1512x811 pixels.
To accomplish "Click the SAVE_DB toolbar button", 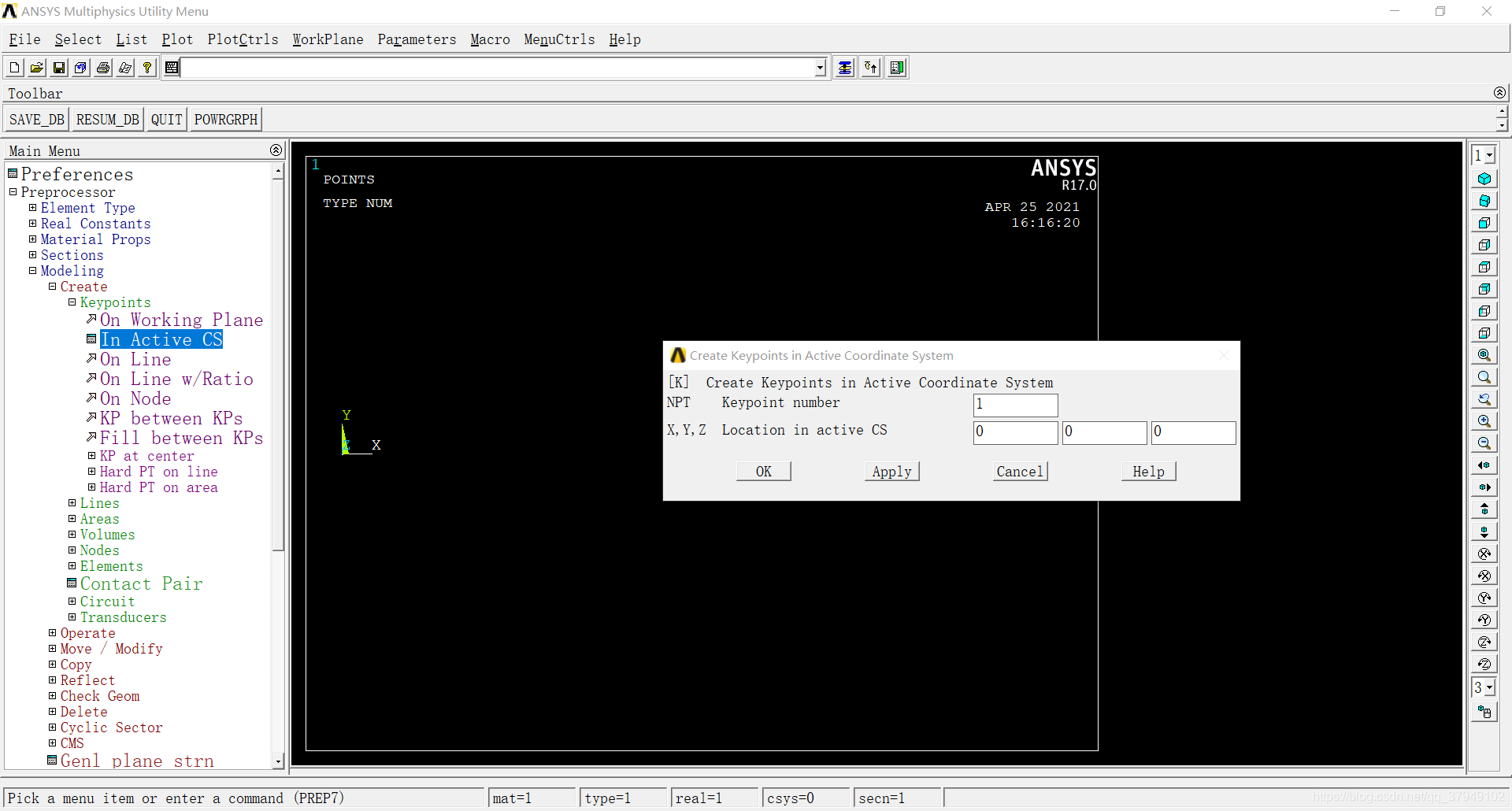I will point(37,120).
